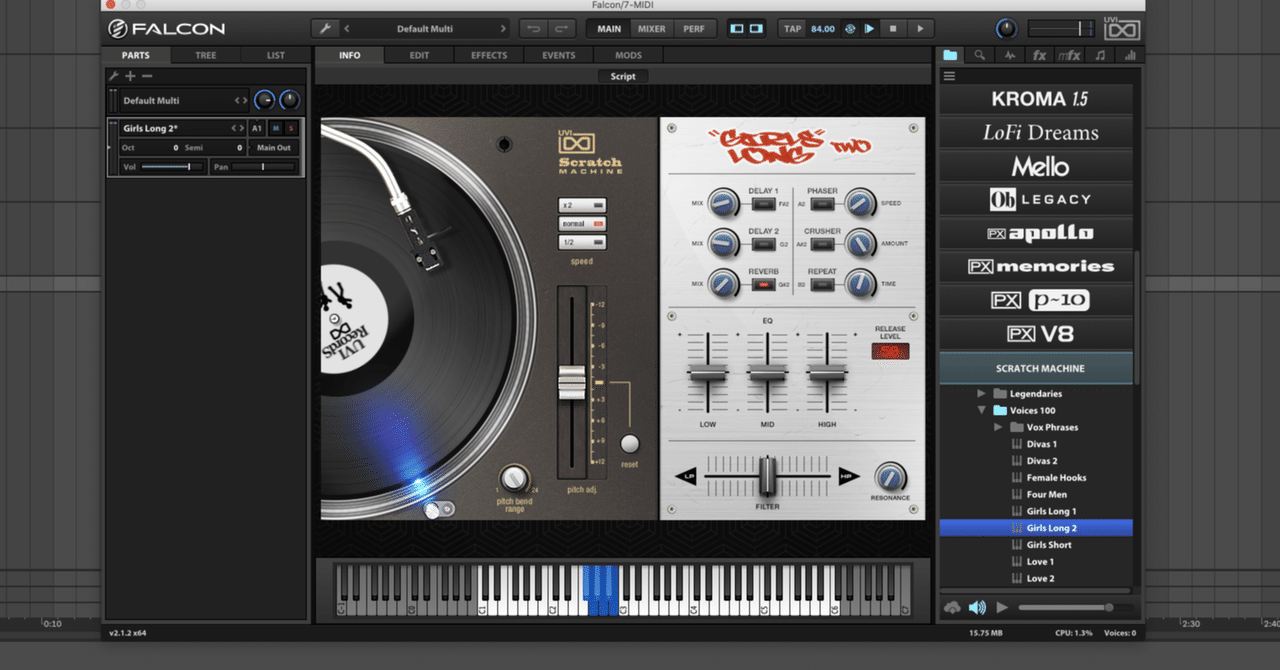
Task: Expand the Vox Phrases folder
Action: click(997, 428)
